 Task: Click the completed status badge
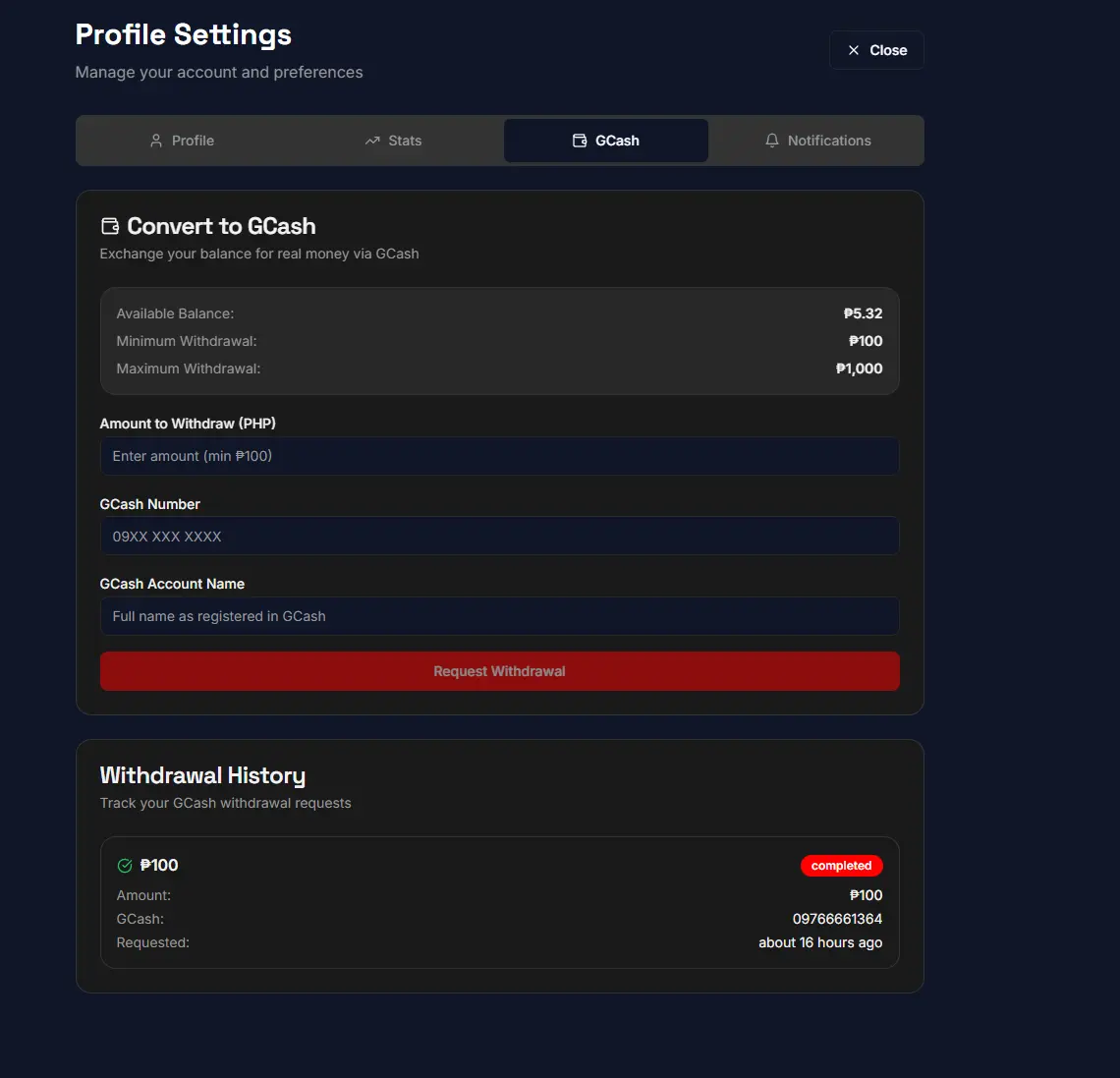[841, 865]
